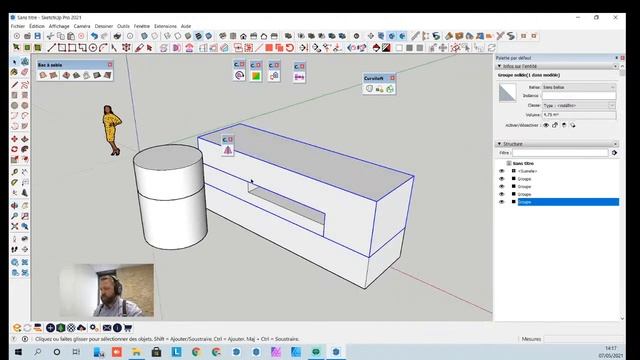Click the Drape tool in Bac à sable
This screenshot has height=360, width=640.
tap(87, 75)
